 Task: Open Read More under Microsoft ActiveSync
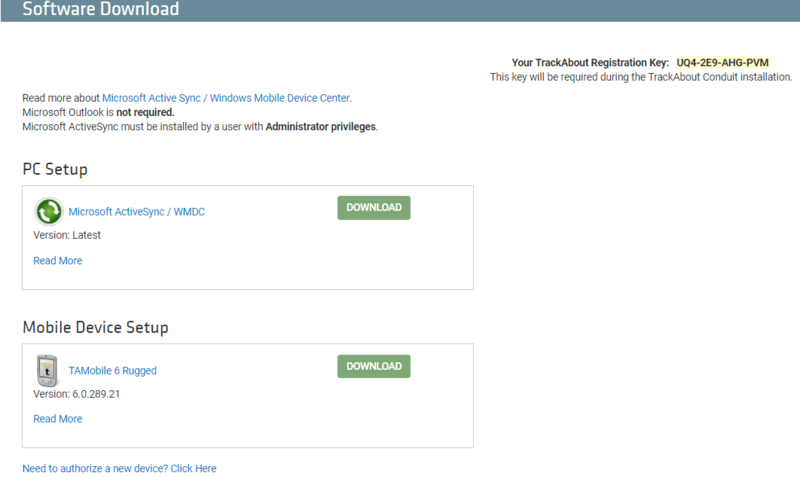tap(58, 261)
